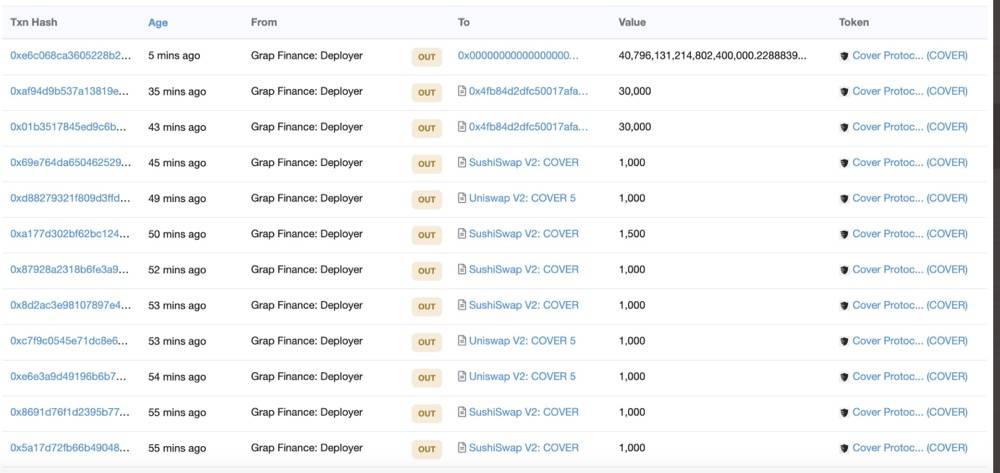Image resolution: width=1000 pixels, height=473 pixels.
Task: Open the Cover Protoc... (COVER) token link in the 30,000 row from 35 mins ago
Action: pos(910,91)
